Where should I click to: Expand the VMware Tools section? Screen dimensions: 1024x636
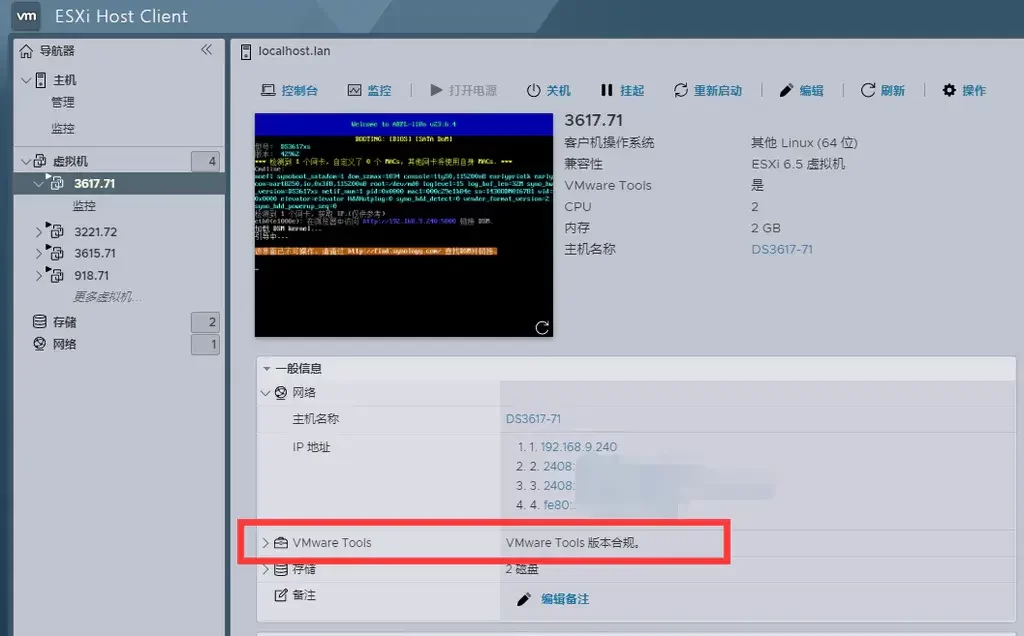(265, 543)
